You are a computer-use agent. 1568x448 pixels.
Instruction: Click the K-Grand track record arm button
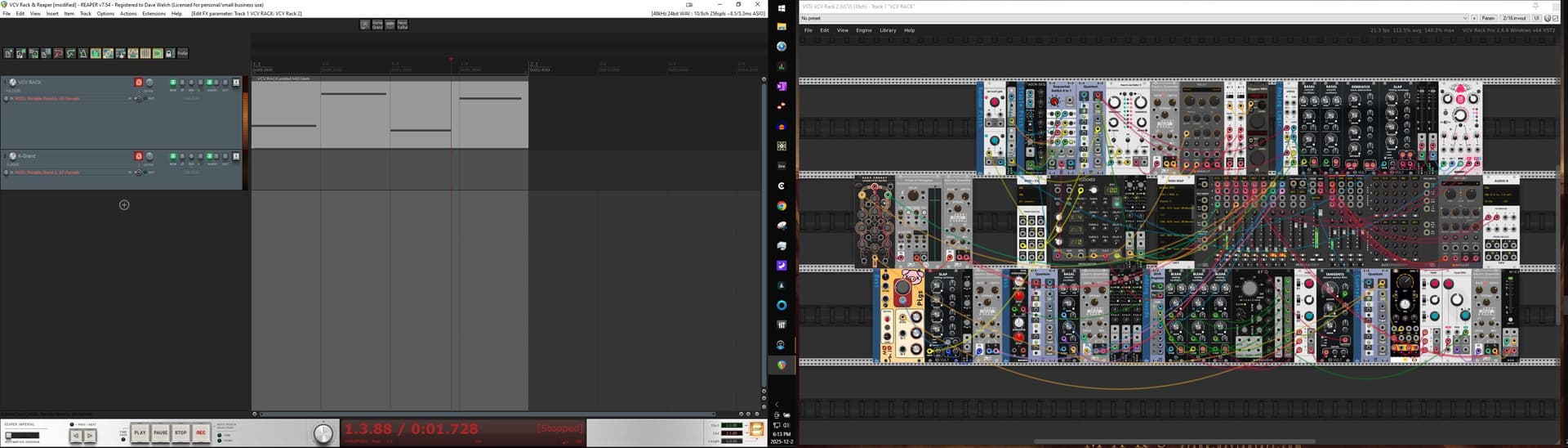[x=138, y=156]
